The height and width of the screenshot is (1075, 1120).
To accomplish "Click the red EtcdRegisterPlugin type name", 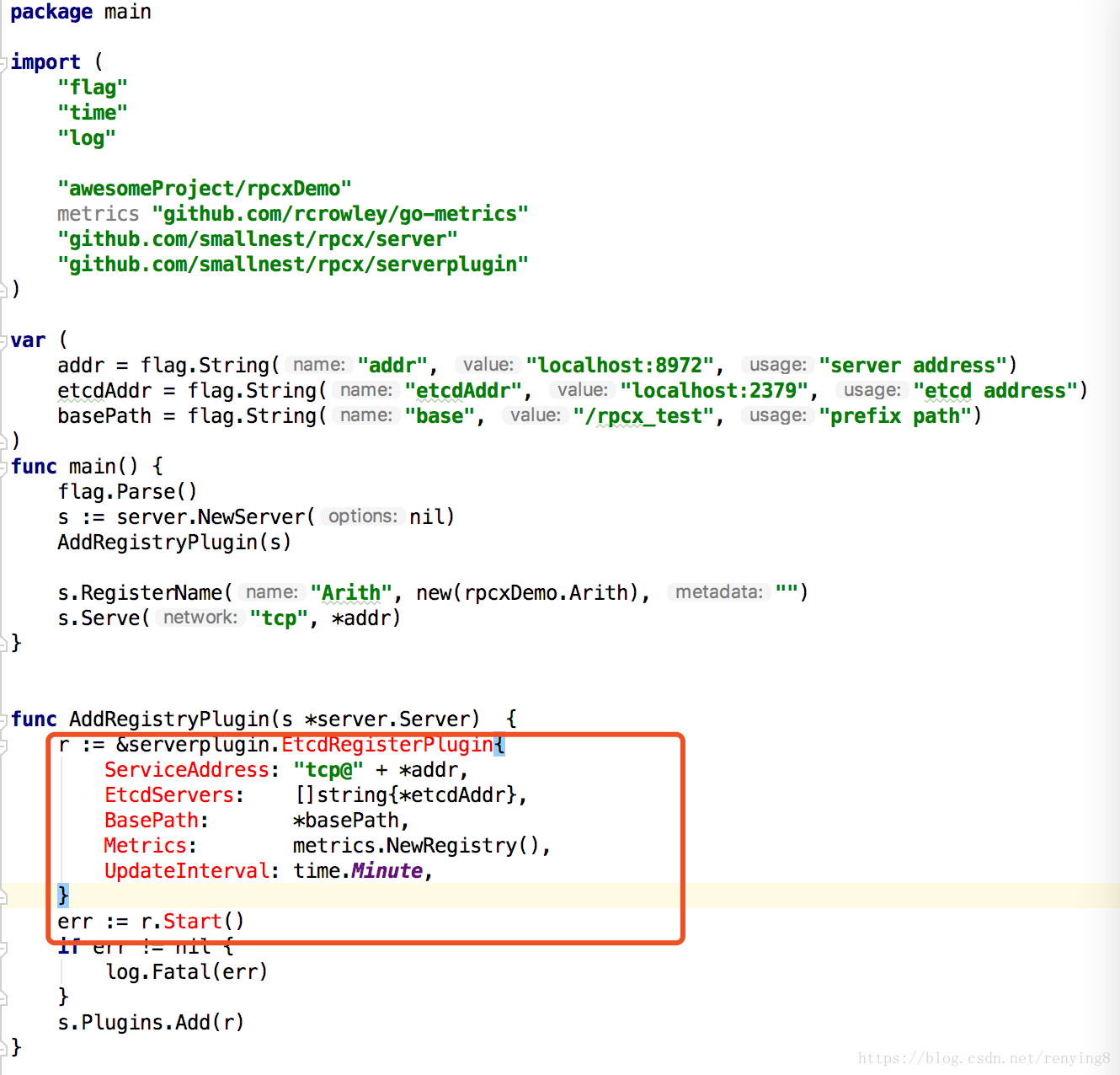I will (x=387, y=745).
